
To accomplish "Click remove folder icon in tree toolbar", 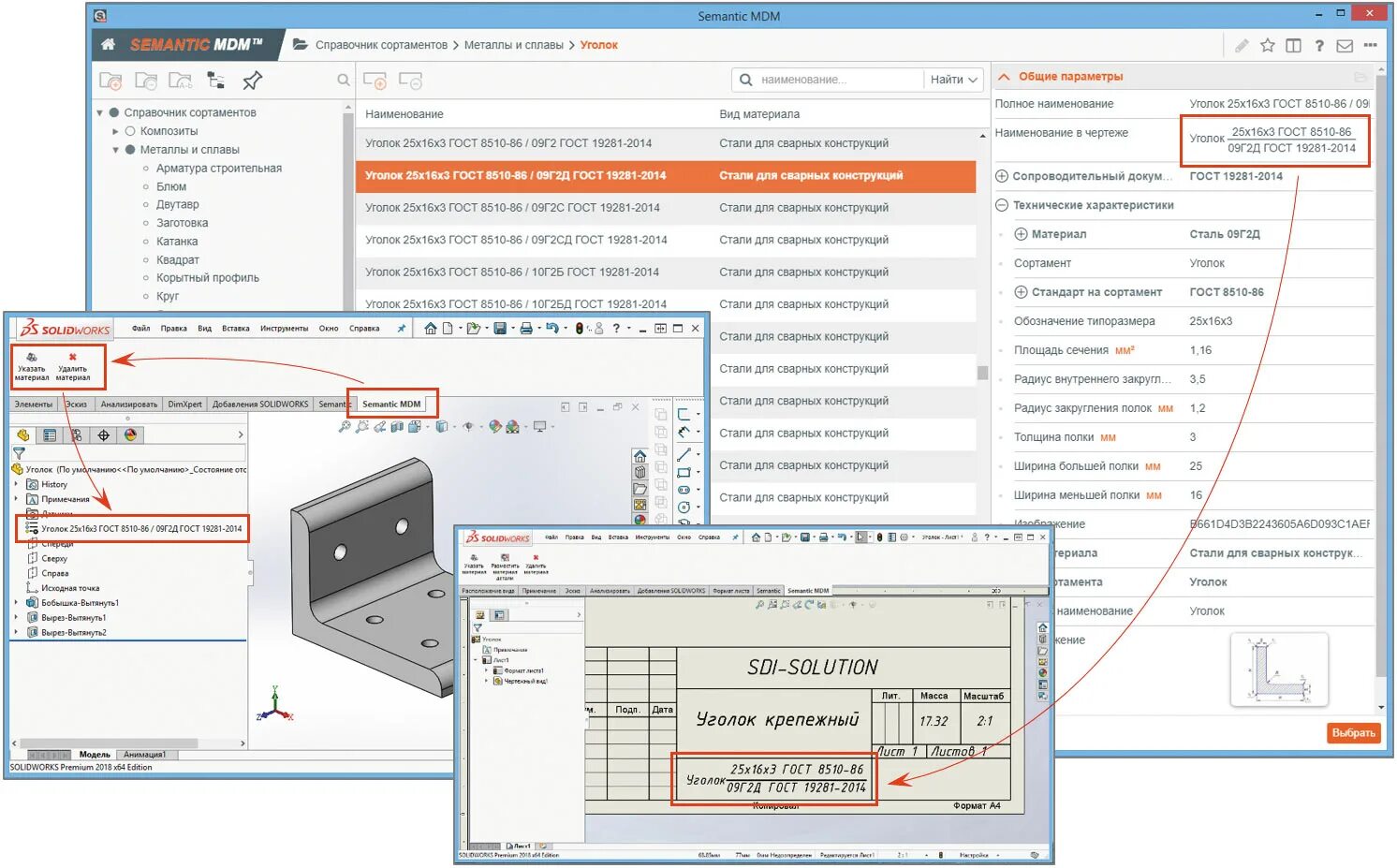I will tap(145, 81).
